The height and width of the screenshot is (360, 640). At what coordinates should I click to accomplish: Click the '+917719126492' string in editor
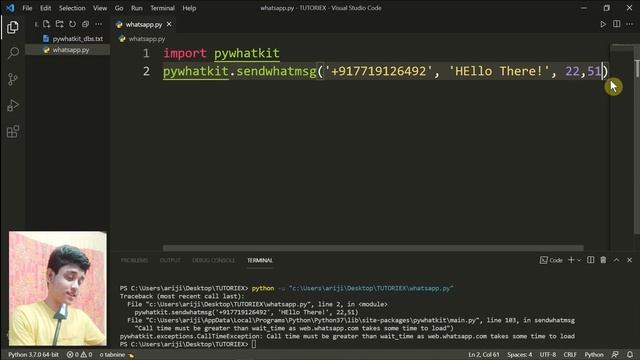[378, 71]
